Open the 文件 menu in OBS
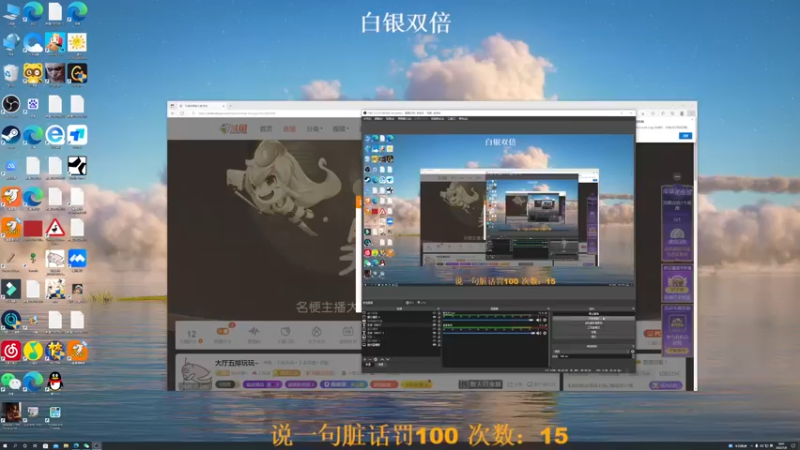The height and width of the screenshot is (450, 800). tap(368, 119)
